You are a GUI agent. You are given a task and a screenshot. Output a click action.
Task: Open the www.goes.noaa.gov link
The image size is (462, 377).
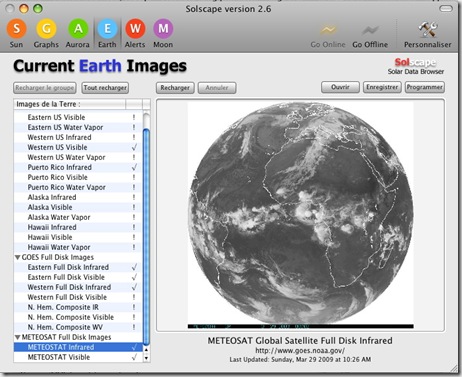tap(300, 351)
